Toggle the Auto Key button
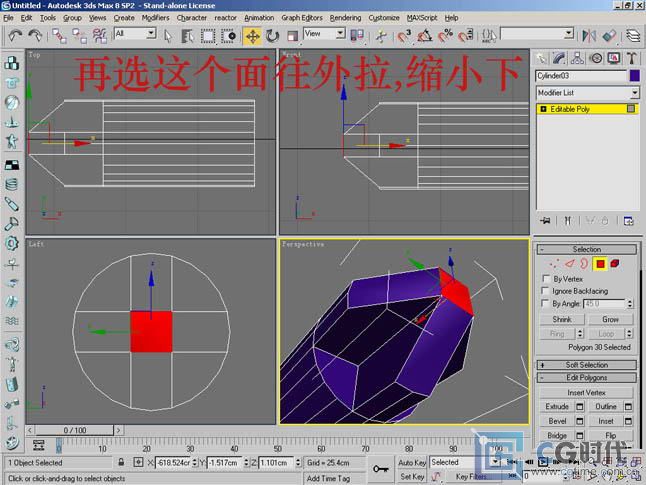 412,463
